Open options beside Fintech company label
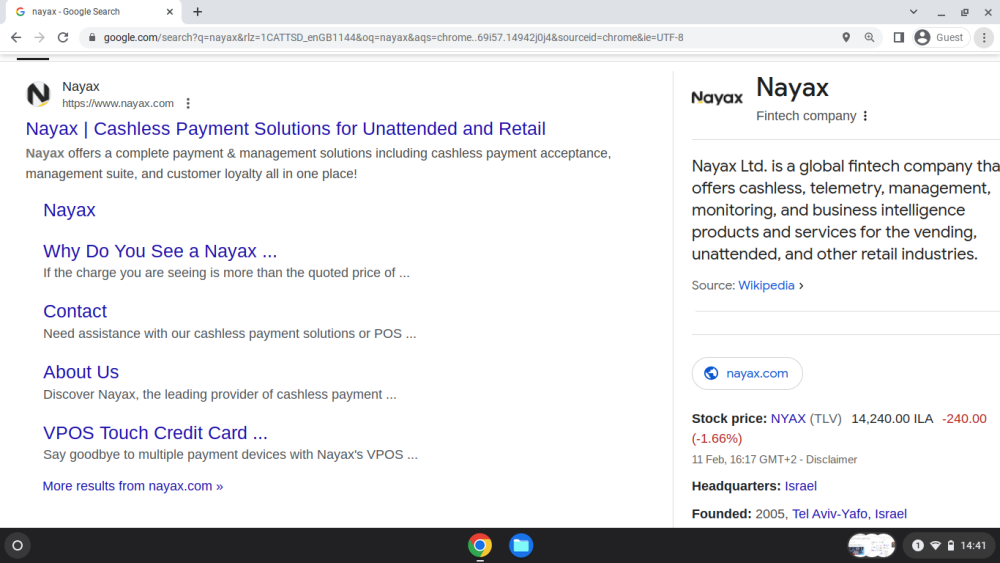The image size is (1000, 563). (865, 116)
